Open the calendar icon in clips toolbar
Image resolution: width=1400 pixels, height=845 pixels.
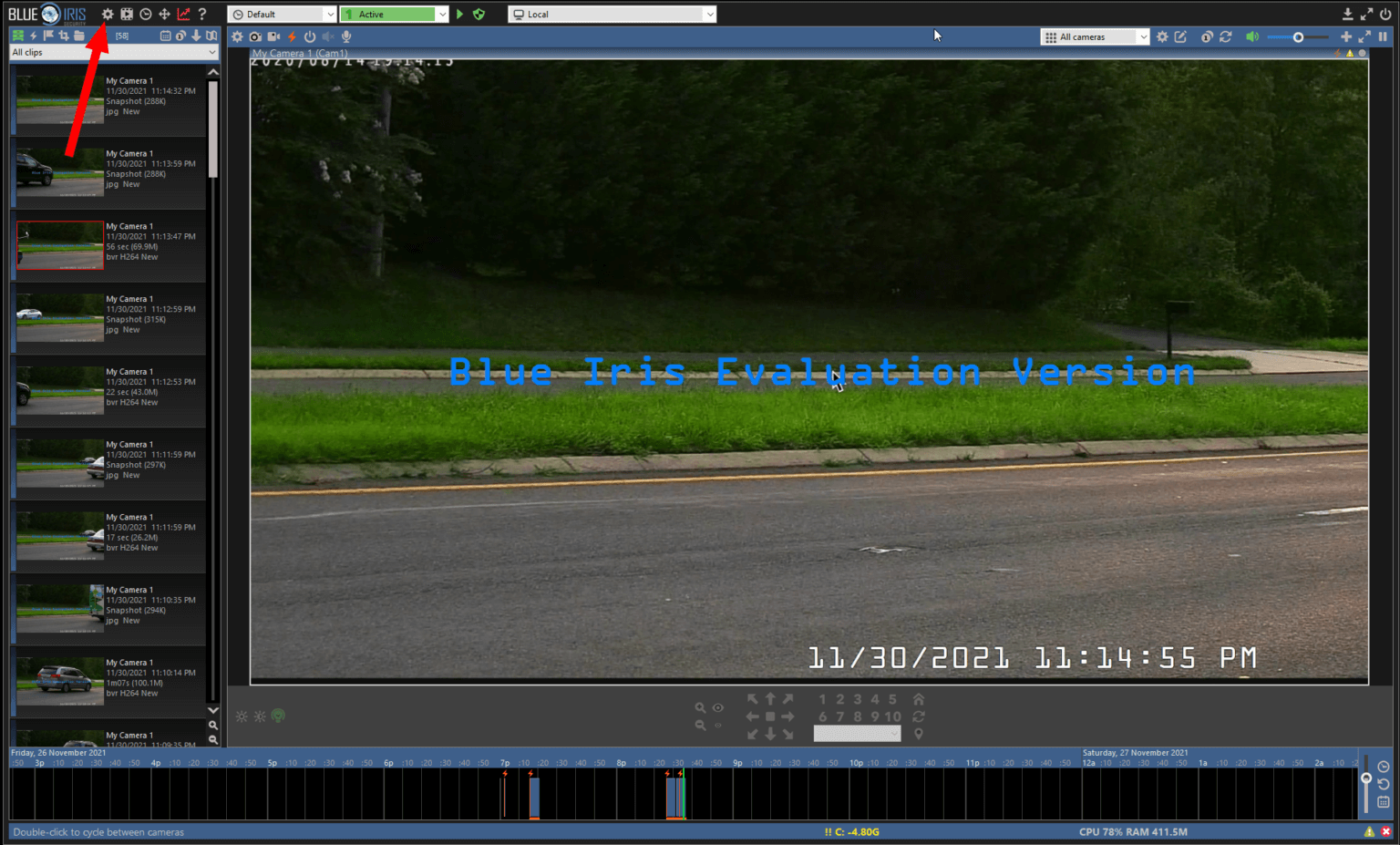165,36
